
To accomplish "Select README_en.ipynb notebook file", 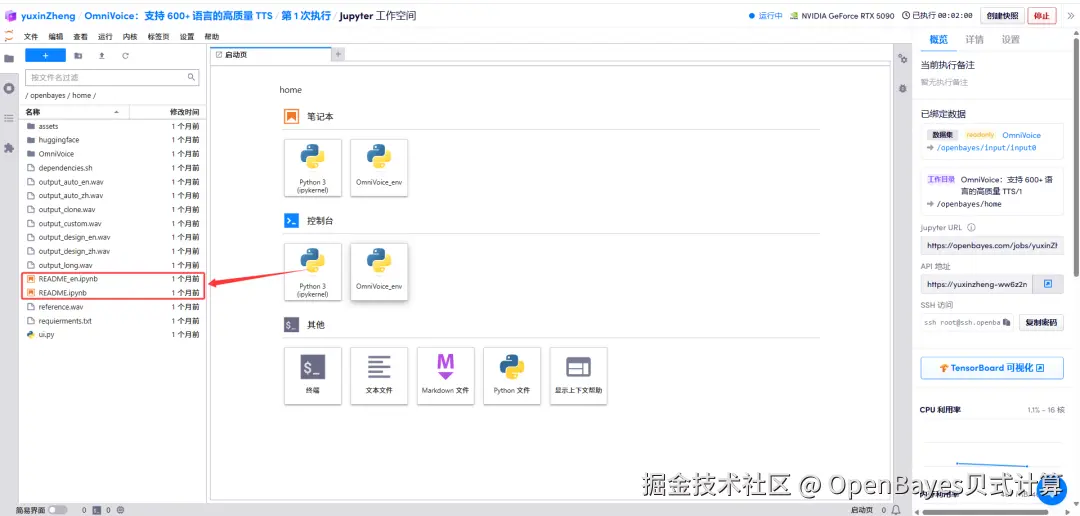I will [x=112, y=279].
